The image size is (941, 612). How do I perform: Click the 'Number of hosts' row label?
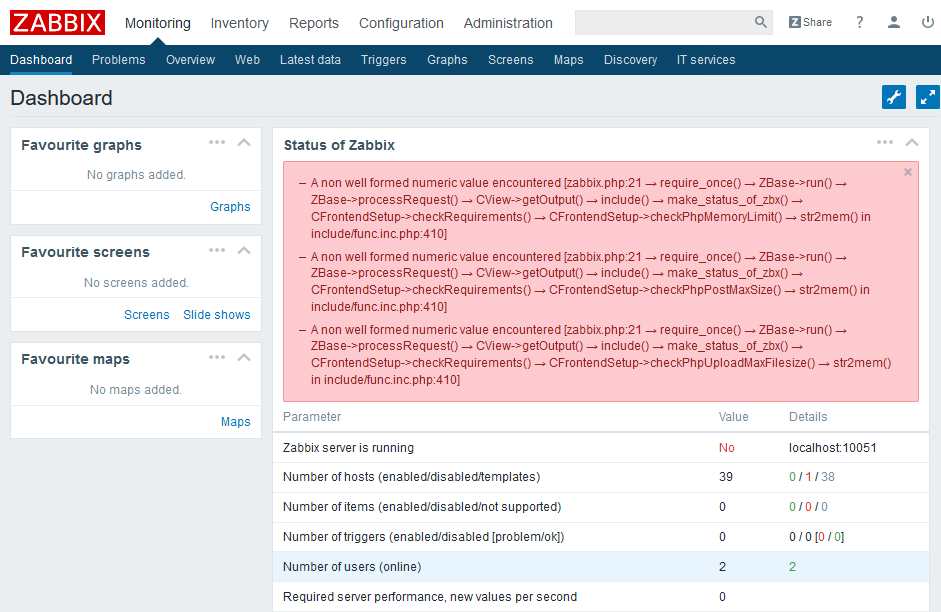pos(412,476)
